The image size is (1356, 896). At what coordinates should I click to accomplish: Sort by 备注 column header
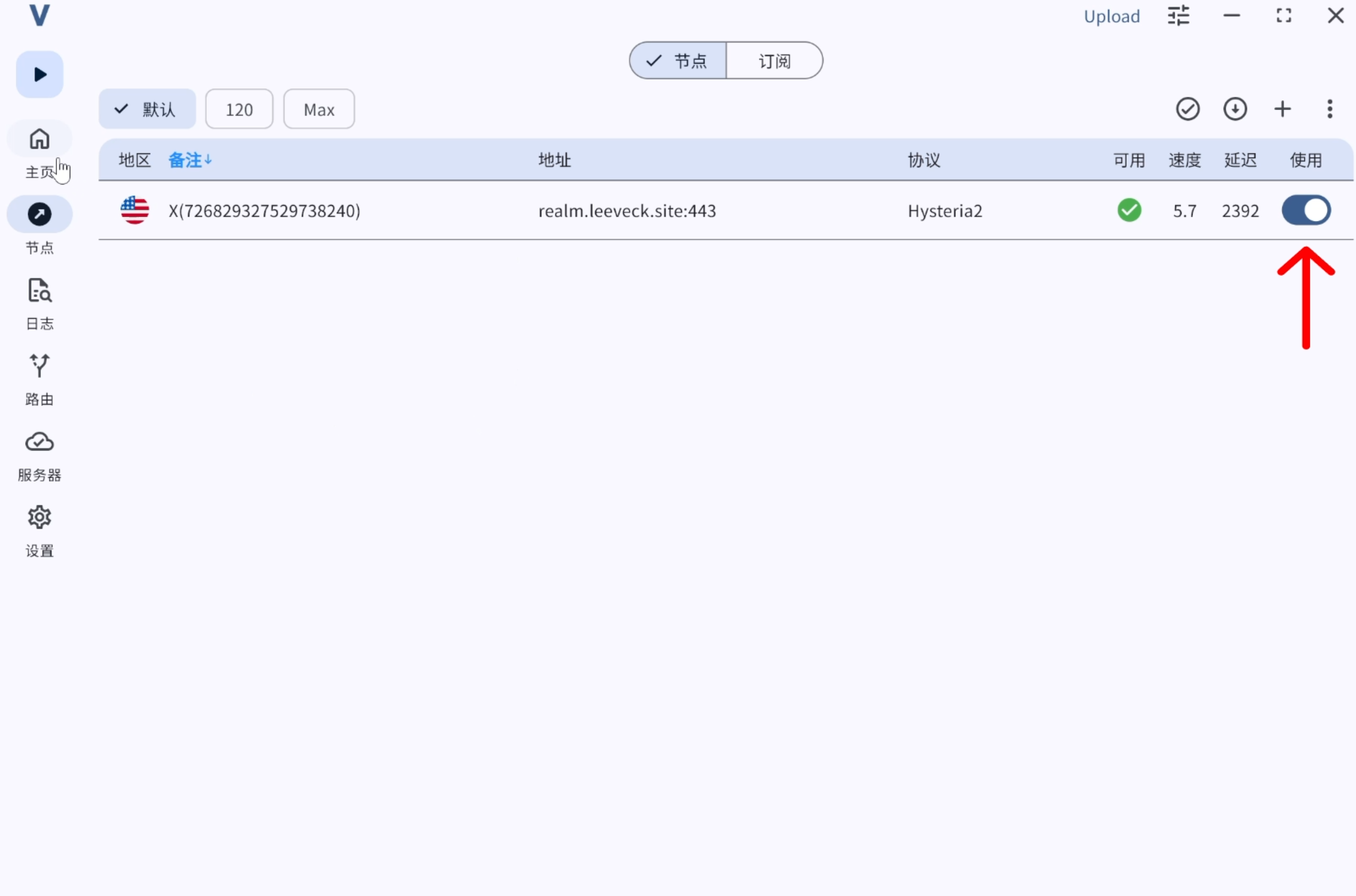tap(190, 160)
